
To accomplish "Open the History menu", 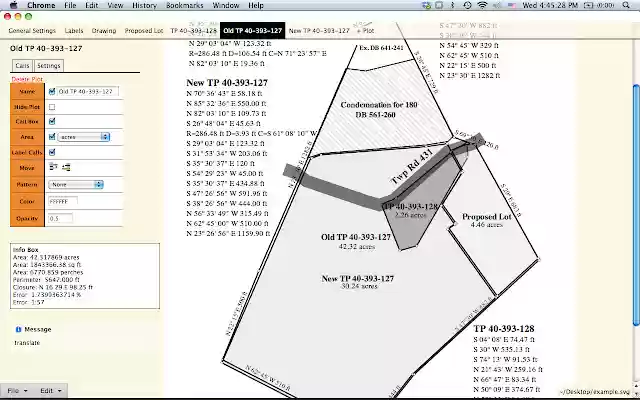I will tap(144, 5).
